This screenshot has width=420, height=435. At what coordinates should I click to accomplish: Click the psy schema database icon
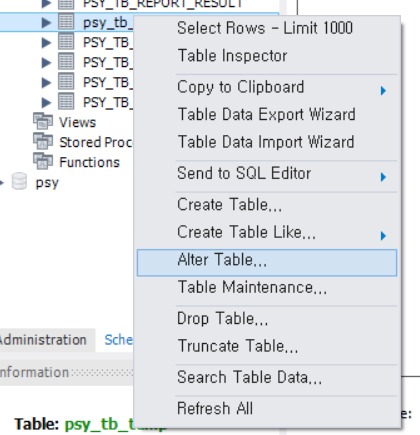click(x=19, y=181)
